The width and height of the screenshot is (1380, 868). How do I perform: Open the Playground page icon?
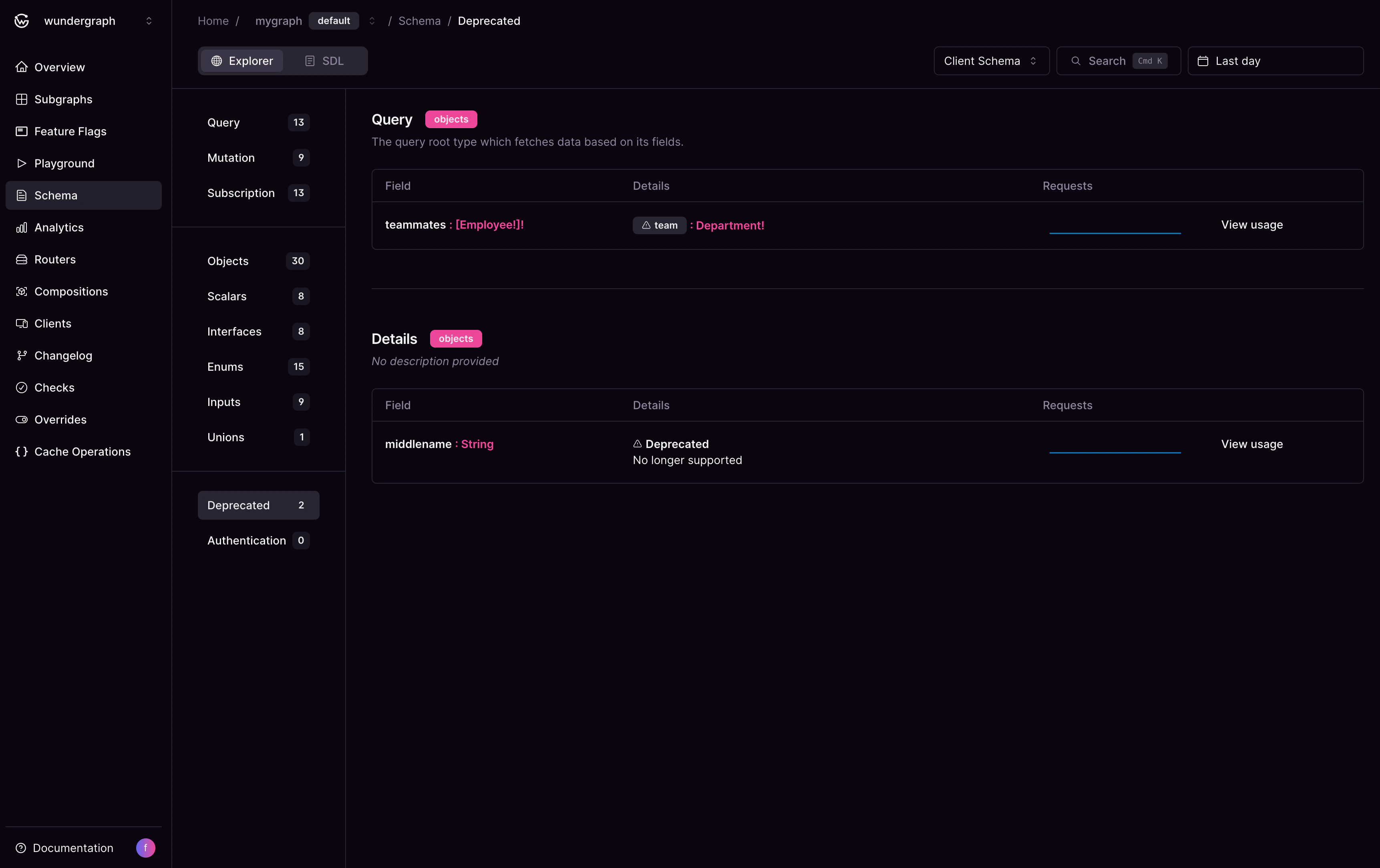(x=21, y=163)
